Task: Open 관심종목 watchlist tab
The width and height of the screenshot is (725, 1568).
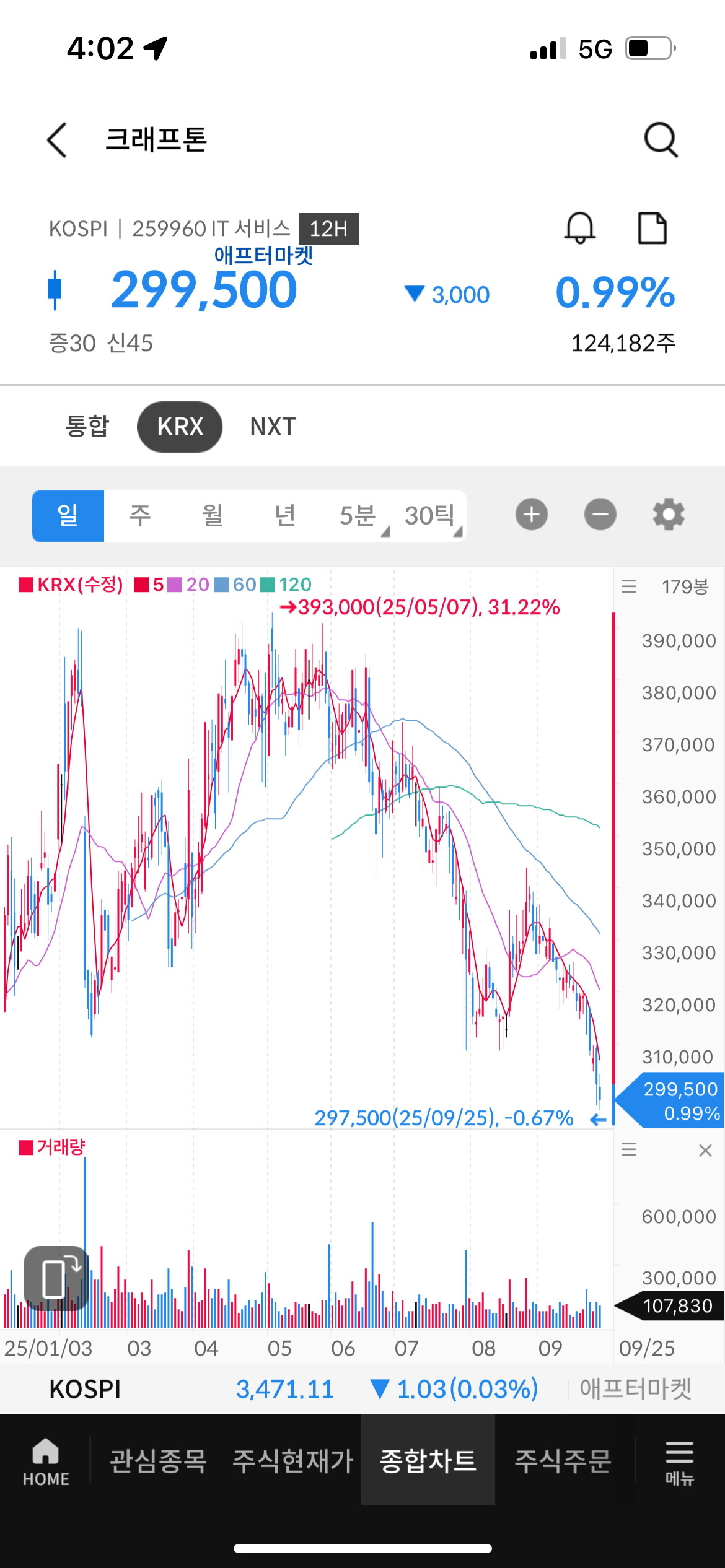Action: point(158,1461)
